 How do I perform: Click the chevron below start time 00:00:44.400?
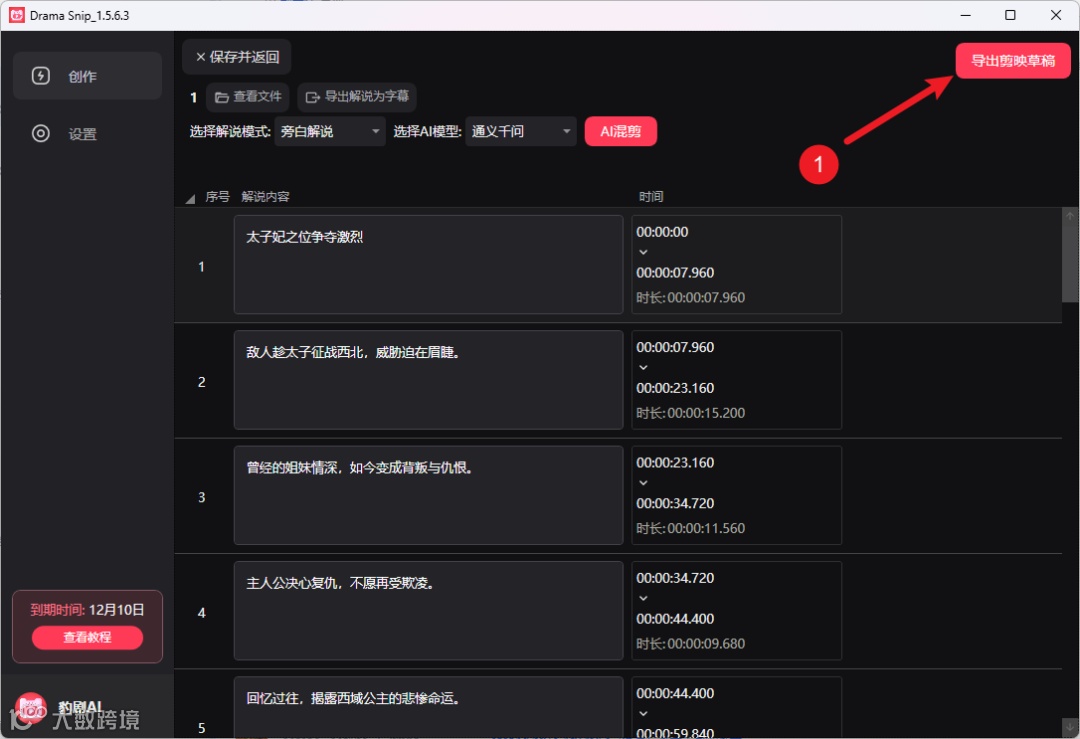coord(643,714)
